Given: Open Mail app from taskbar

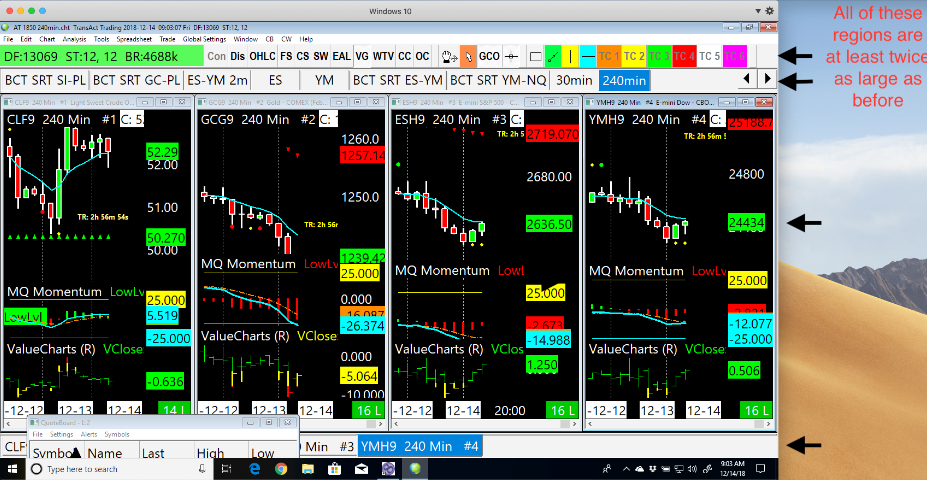Looking at the screenshot, I should (x=361, y=469).
